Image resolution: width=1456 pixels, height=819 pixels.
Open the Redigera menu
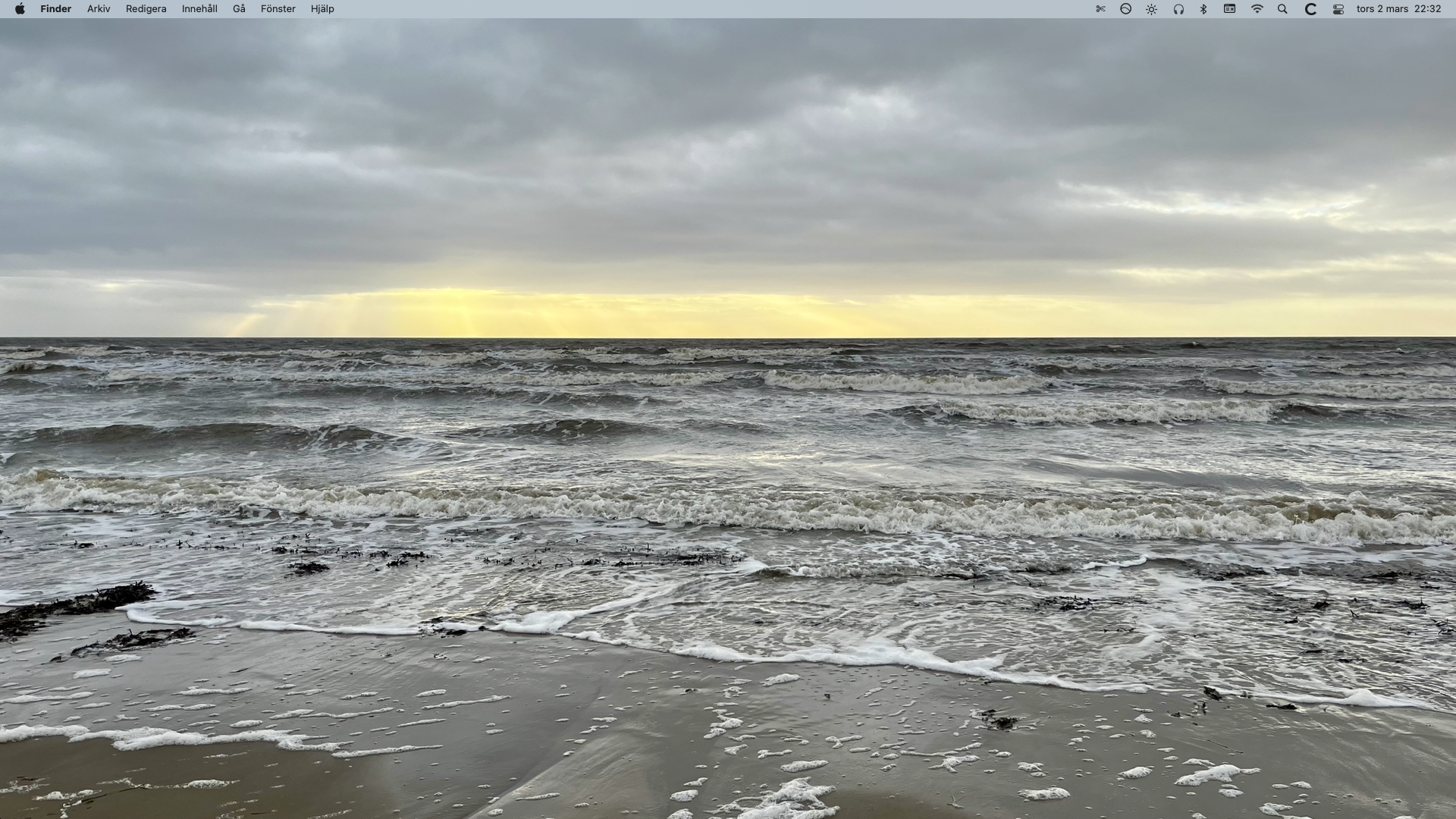(146, 9)
